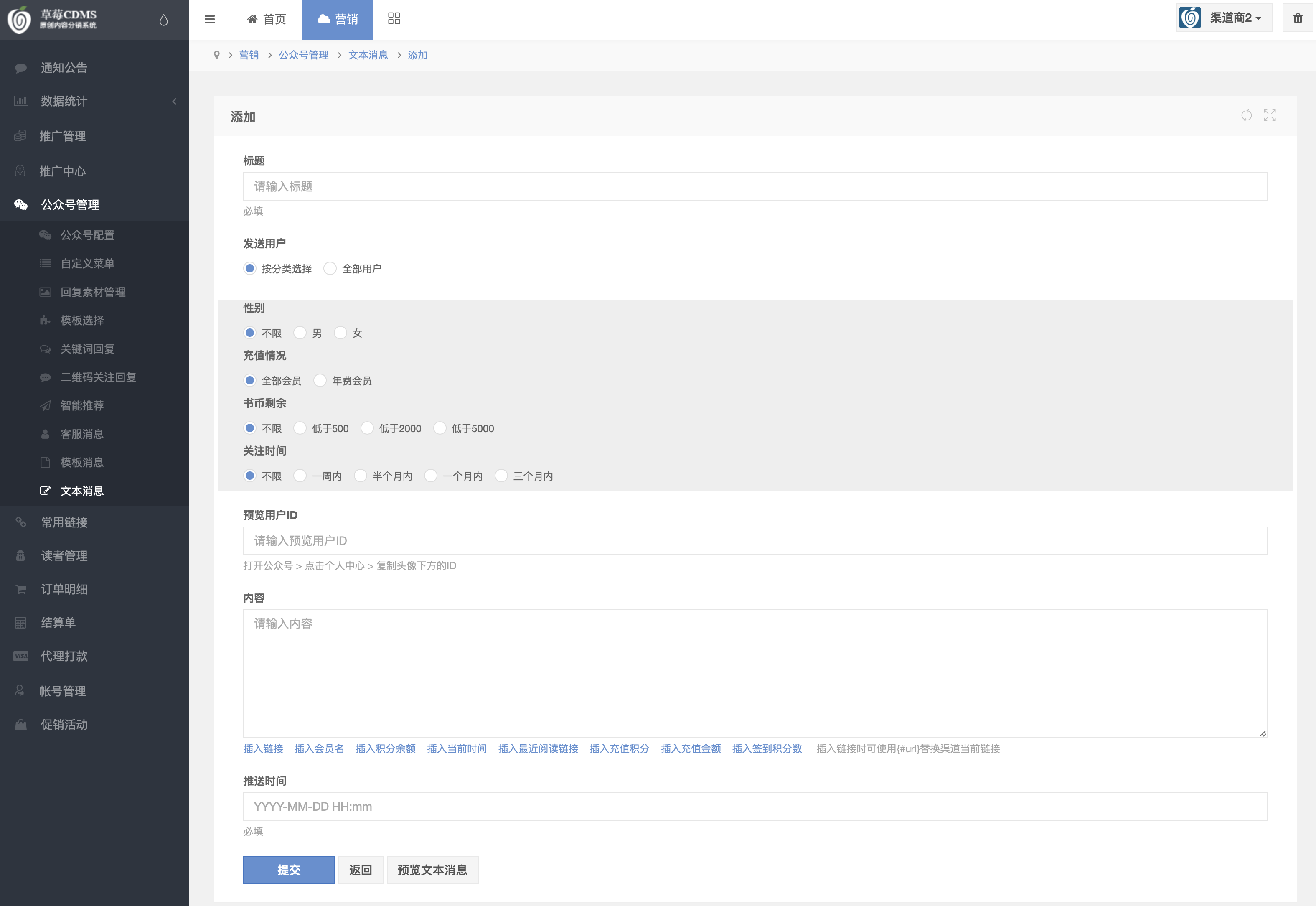Click the 草莓CDMS logo
The height and width of the screenshot is (906, 1316).
52,20
